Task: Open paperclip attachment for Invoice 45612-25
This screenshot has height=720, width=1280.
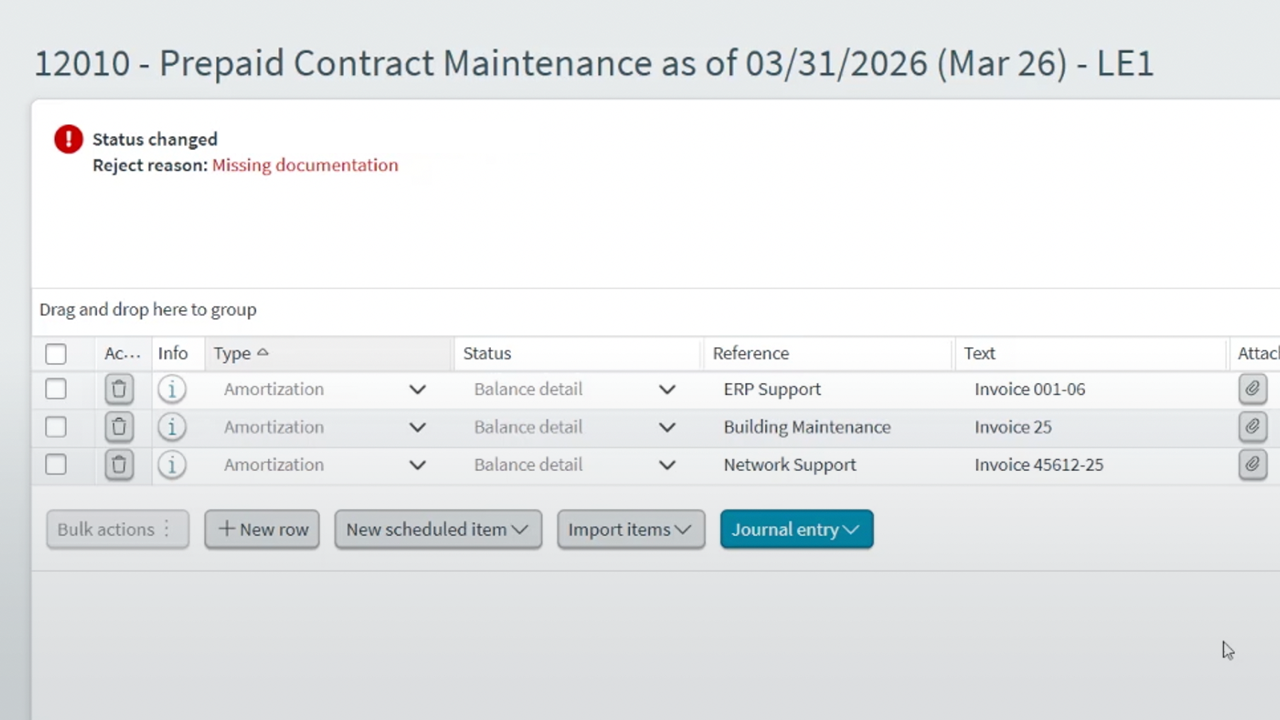Action: tap(1252, 465)
